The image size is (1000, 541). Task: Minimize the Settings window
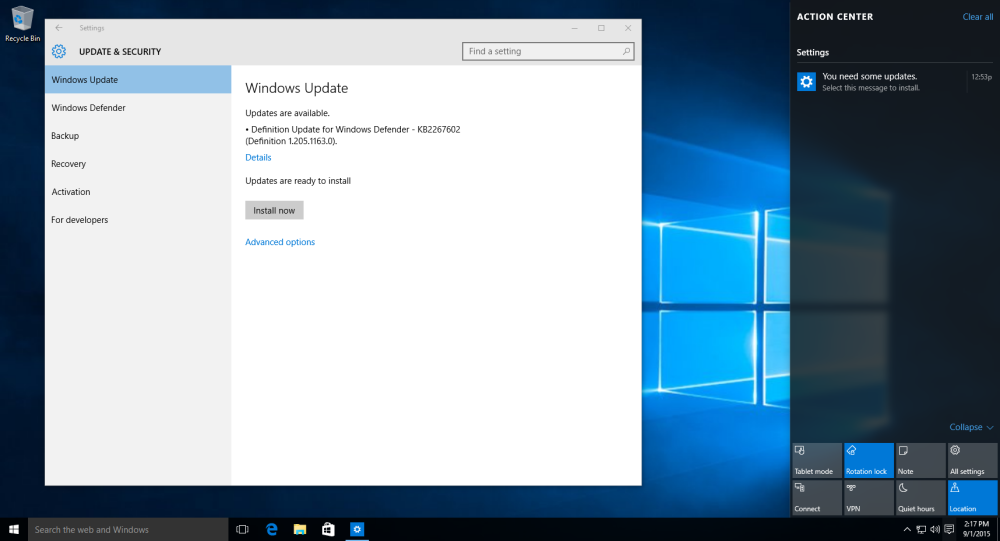point(574,28)
